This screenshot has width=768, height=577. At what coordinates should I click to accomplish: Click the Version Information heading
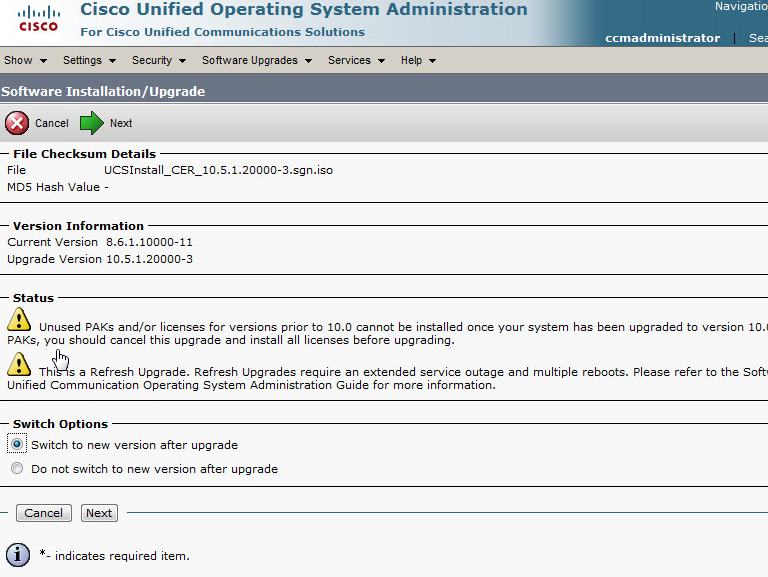[x=78, y=226]
